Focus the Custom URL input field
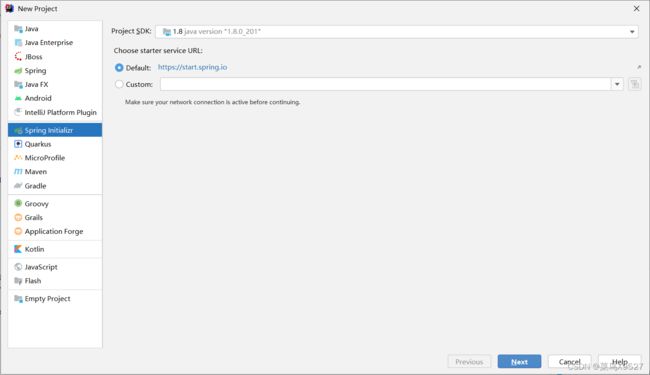The width and height of the screenshot is (650, 375). pyautogui.click(x=385, y=84)
